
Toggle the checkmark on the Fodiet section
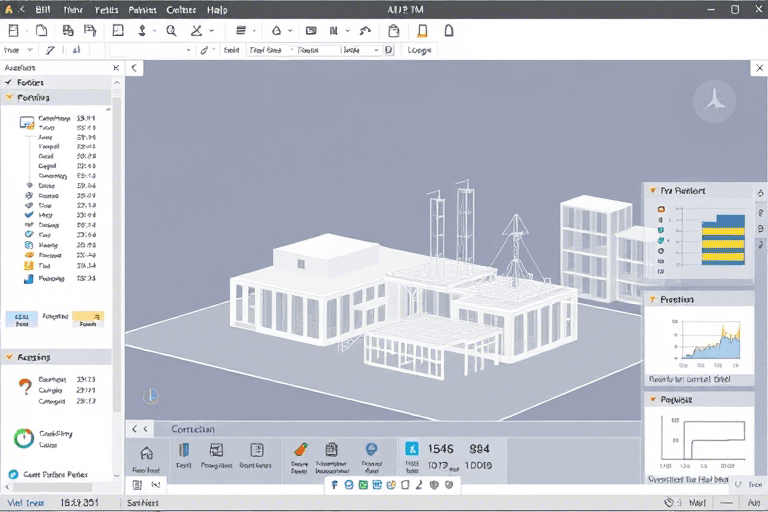tap(8, 82)
